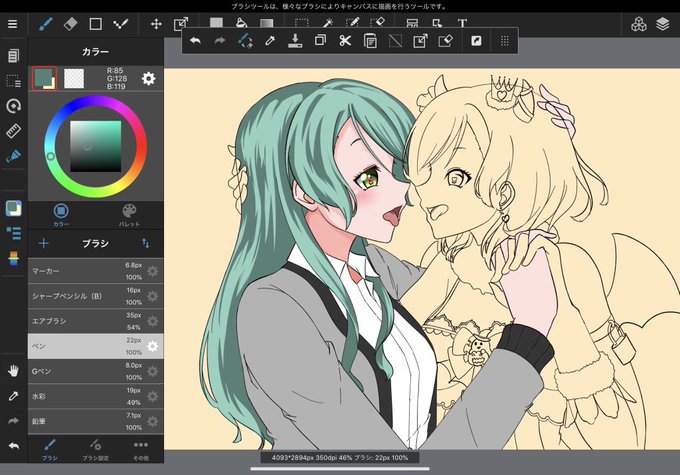Open the Layers stack icon at top right

coord(663,24)
